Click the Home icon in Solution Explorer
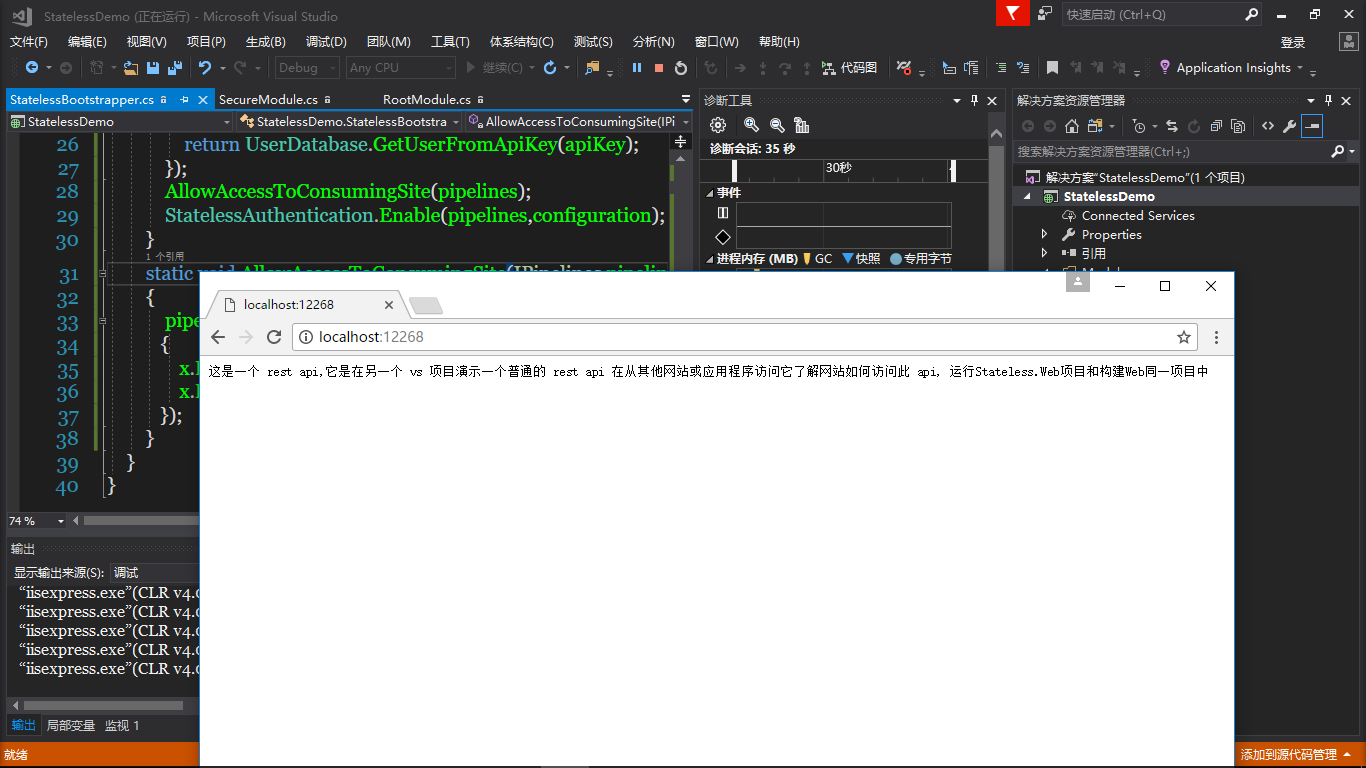This screenshot has width=1366, height=768. [x=1072, y=126]
